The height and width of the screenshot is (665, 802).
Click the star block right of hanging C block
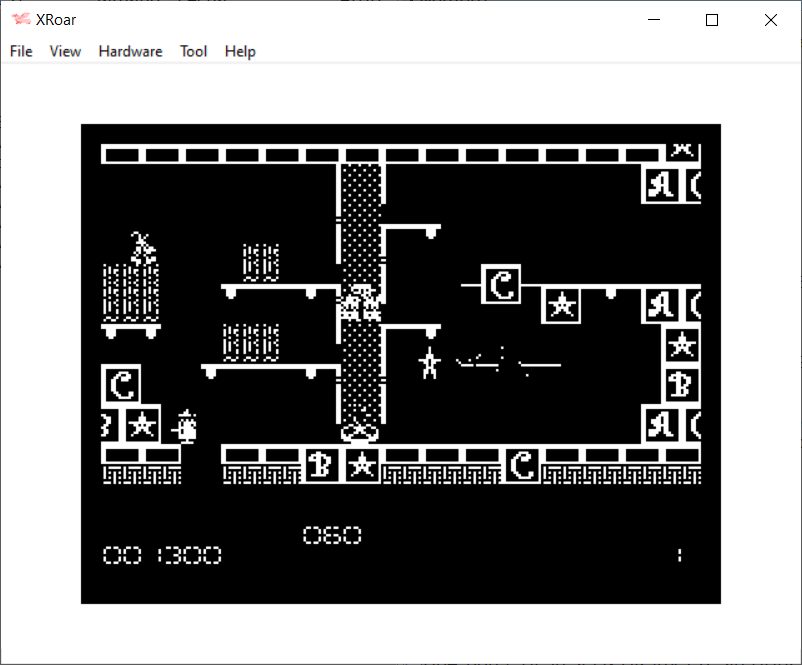pyautogui.click(x=561, y=305)
